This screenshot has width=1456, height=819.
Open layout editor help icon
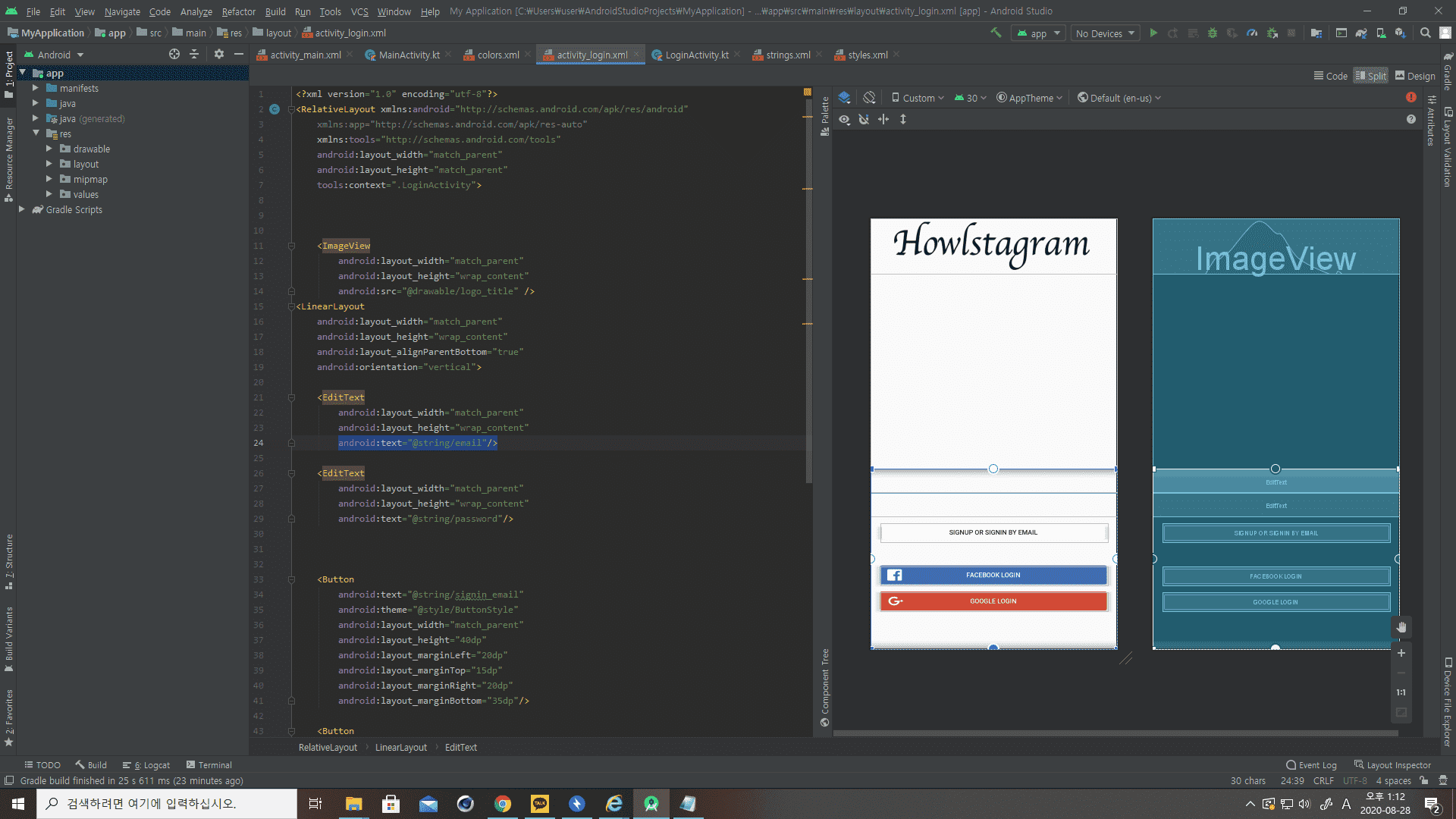tap(1411, 120)
